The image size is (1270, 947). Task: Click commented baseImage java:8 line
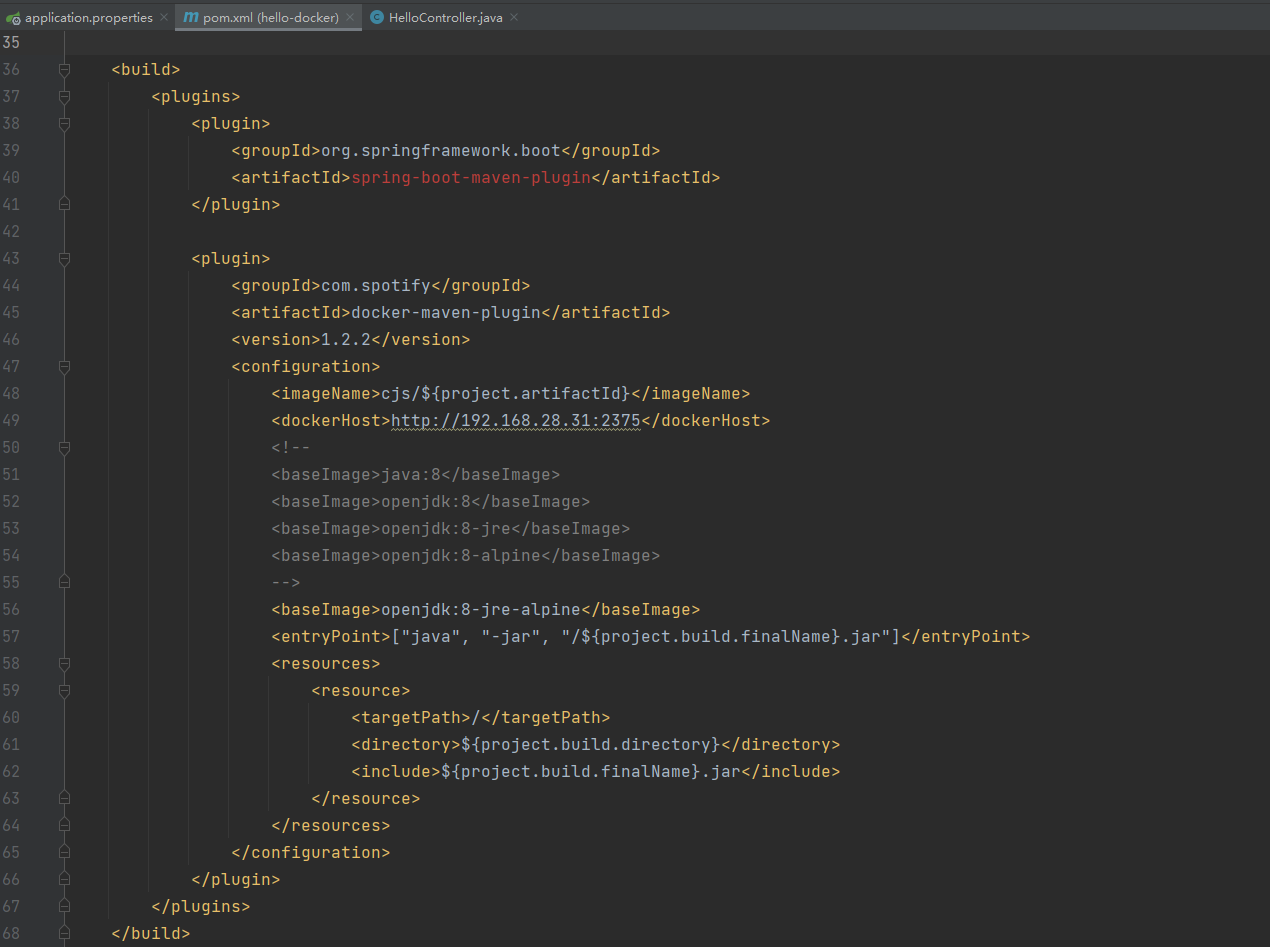(416, 475)
